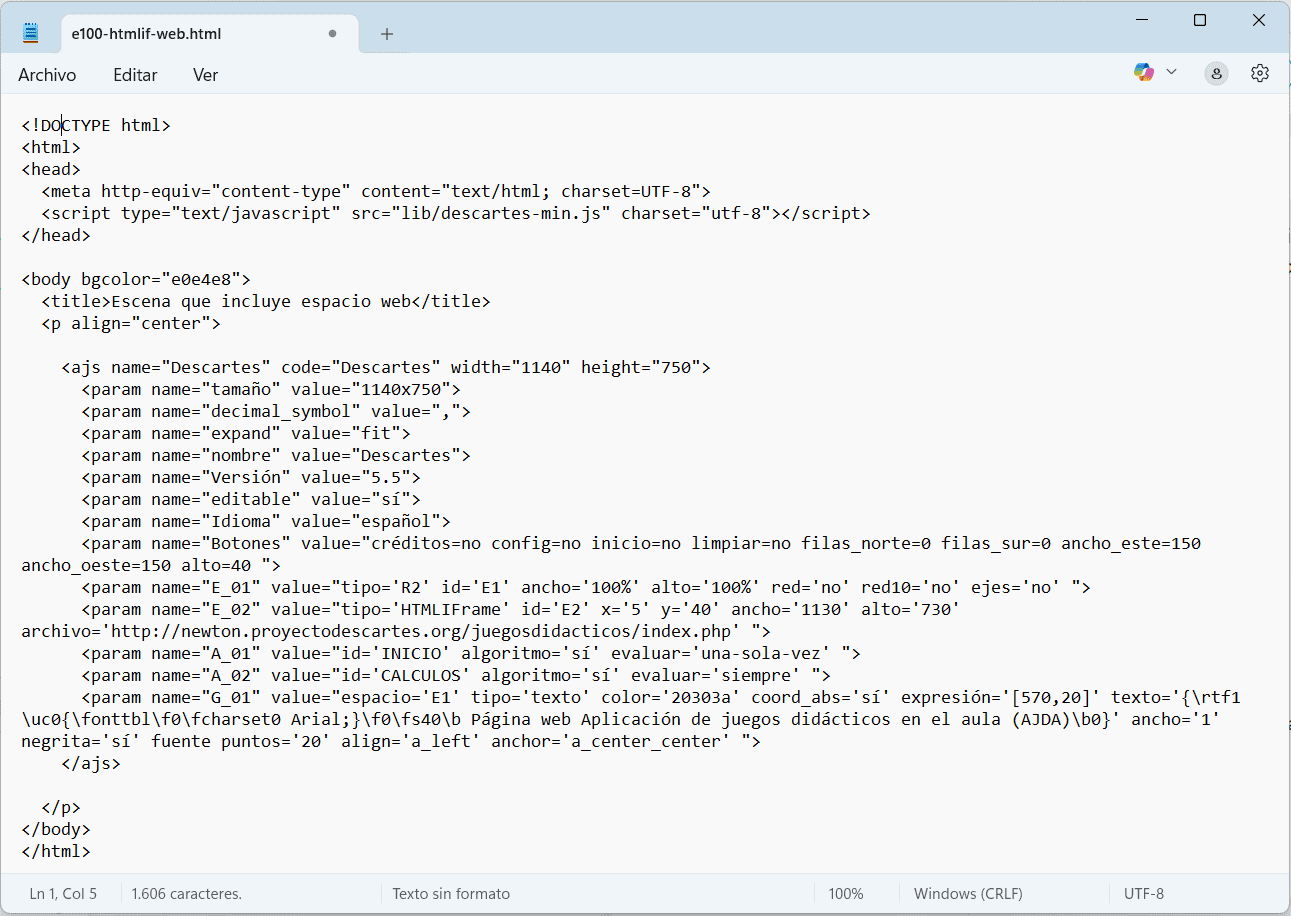This screenshot has height=916, width=1291.
Task: Add a new tab with the plus button
Action: [387, 34]
